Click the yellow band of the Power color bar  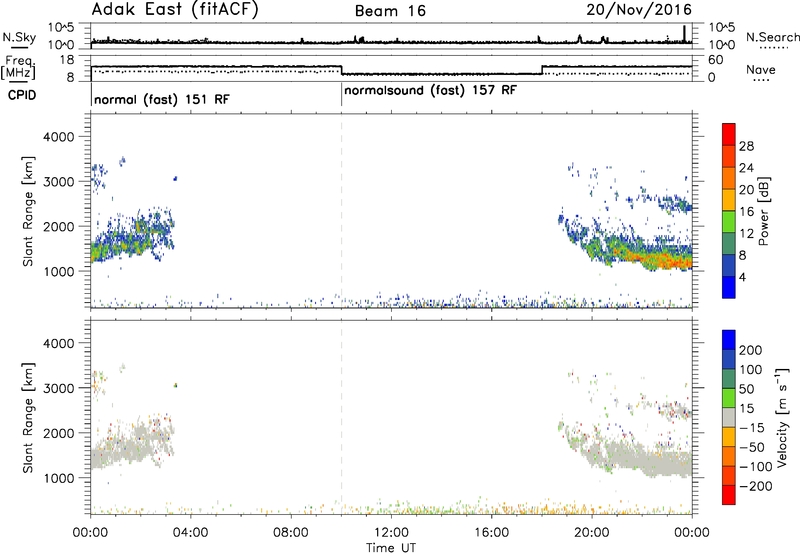729,200
